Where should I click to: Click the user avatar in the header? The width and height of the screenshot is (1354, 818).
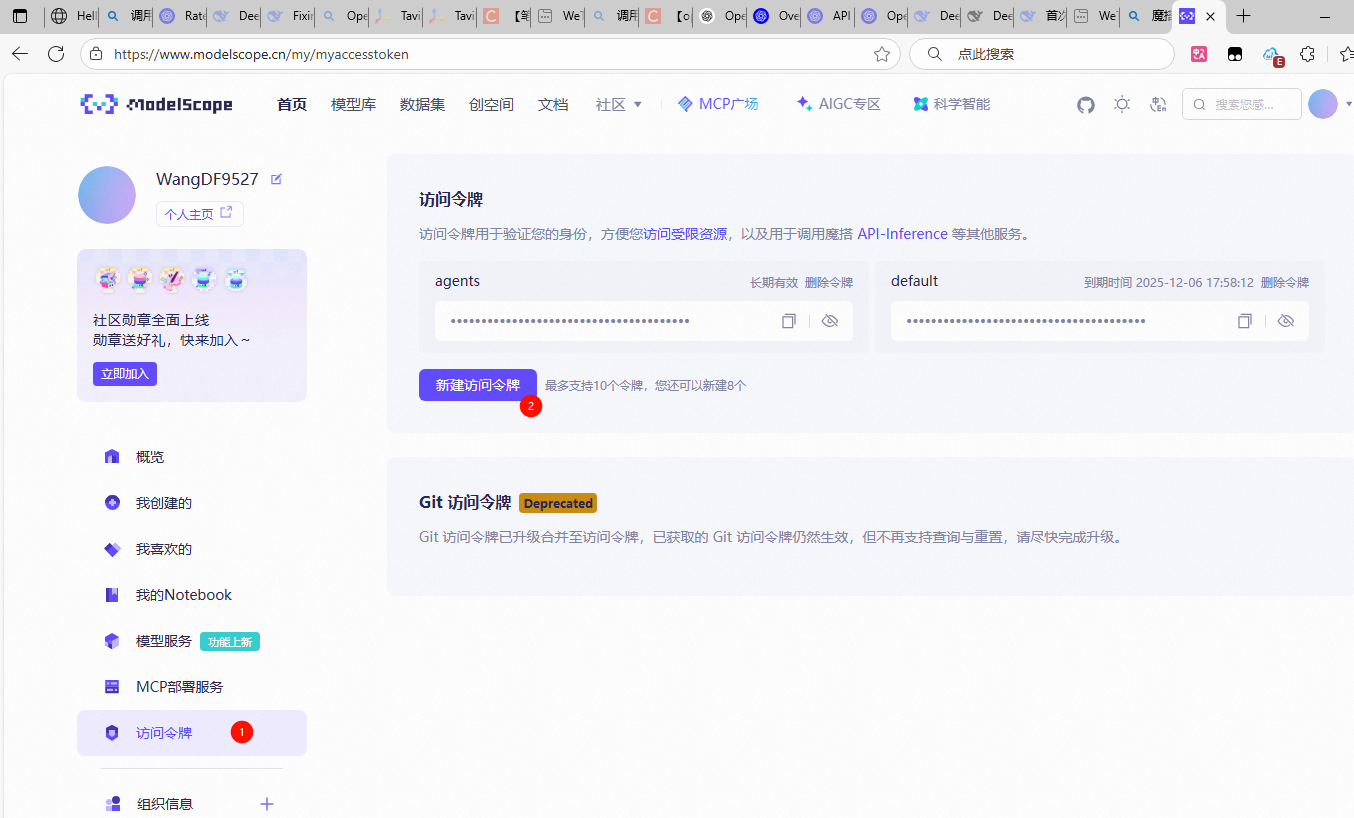[1322, 104]
